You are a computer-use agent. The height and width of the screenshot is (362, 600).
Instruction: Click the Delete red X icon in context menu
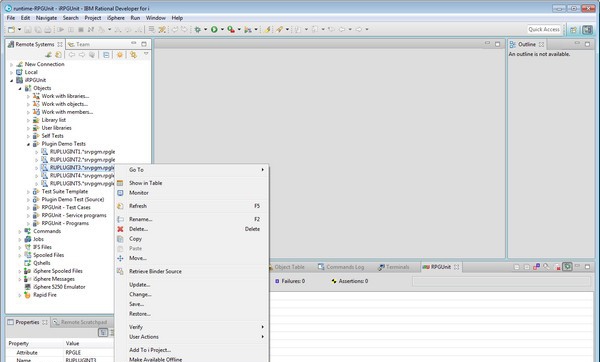click(x=120, y=229)
